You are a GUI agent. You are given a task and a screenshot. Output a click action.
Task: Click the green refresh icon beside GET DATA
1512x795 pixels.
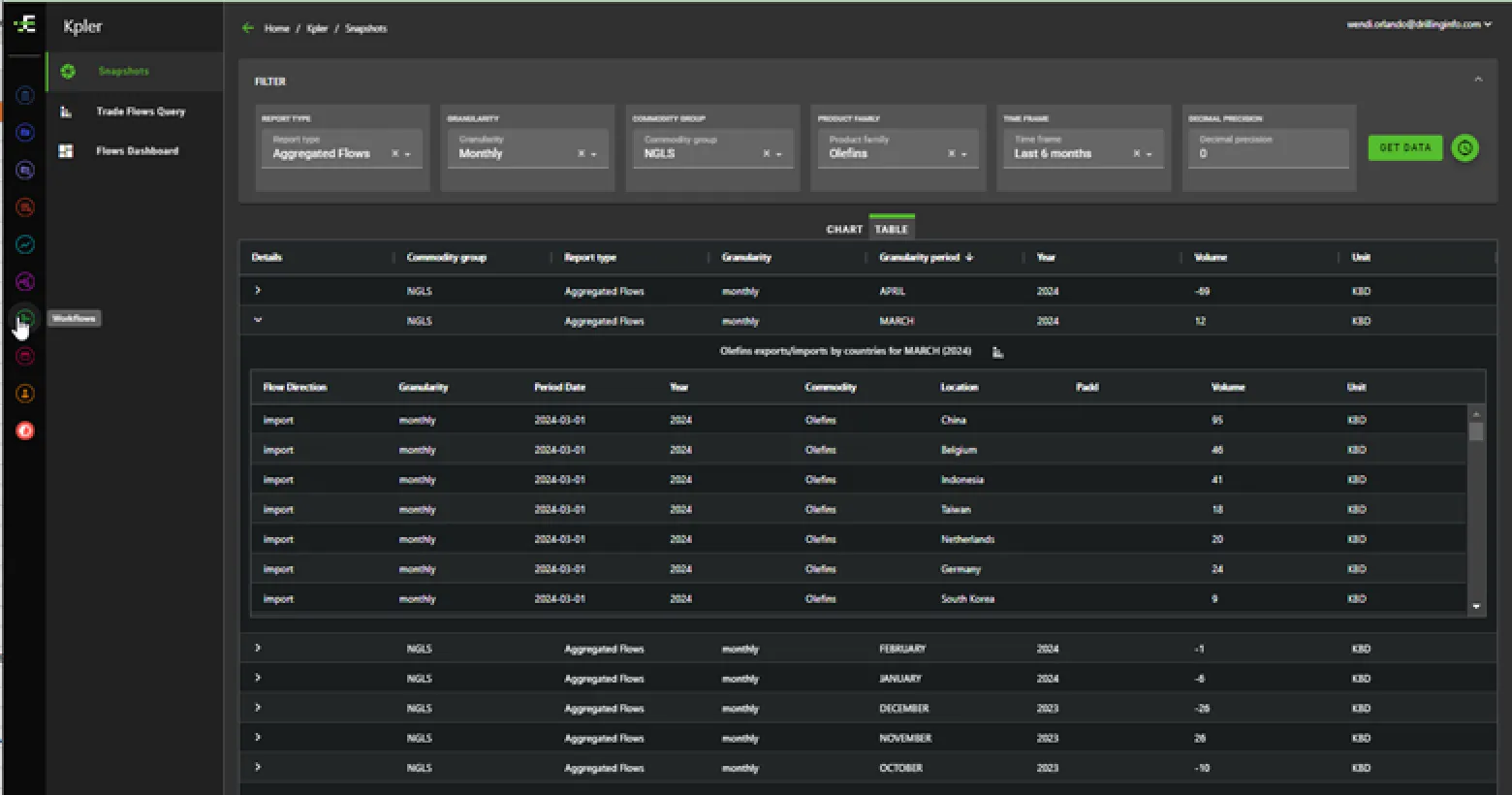[x=1465, y=147]
